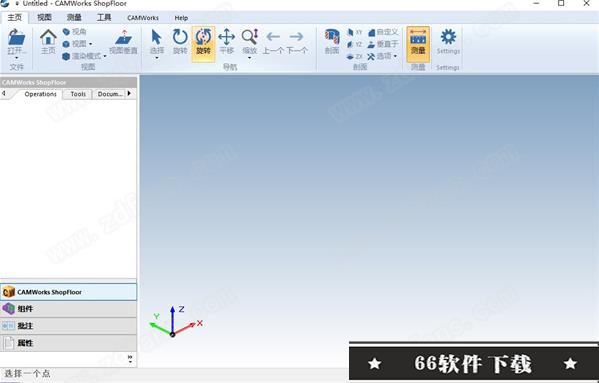Expand the chevron at pane bottom
This screenshot has width=599, height=383.
point(130,359)
